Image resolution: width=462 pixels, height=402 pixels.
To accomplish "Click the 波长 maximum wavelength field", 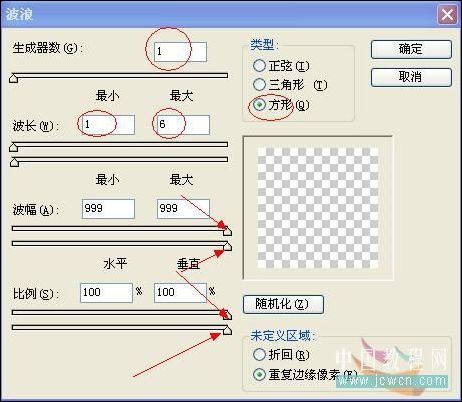I will point(183,125).
